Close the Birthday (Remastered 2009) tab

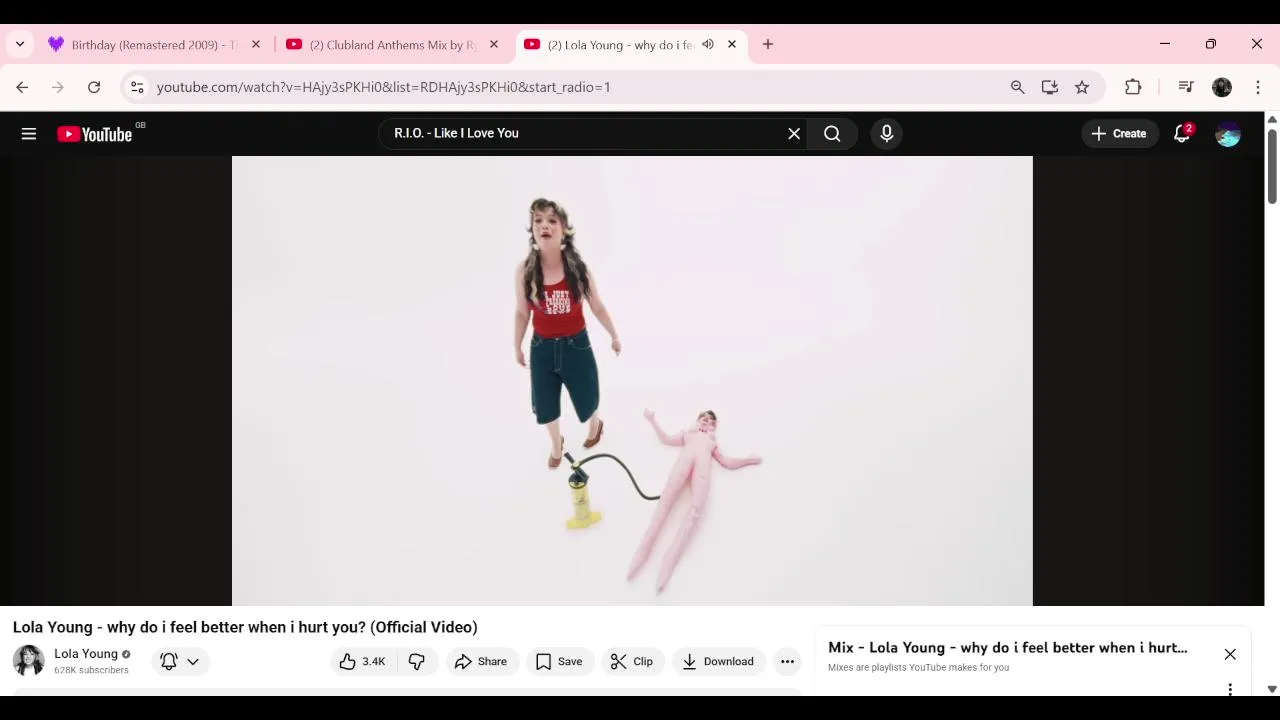[256, 45]
